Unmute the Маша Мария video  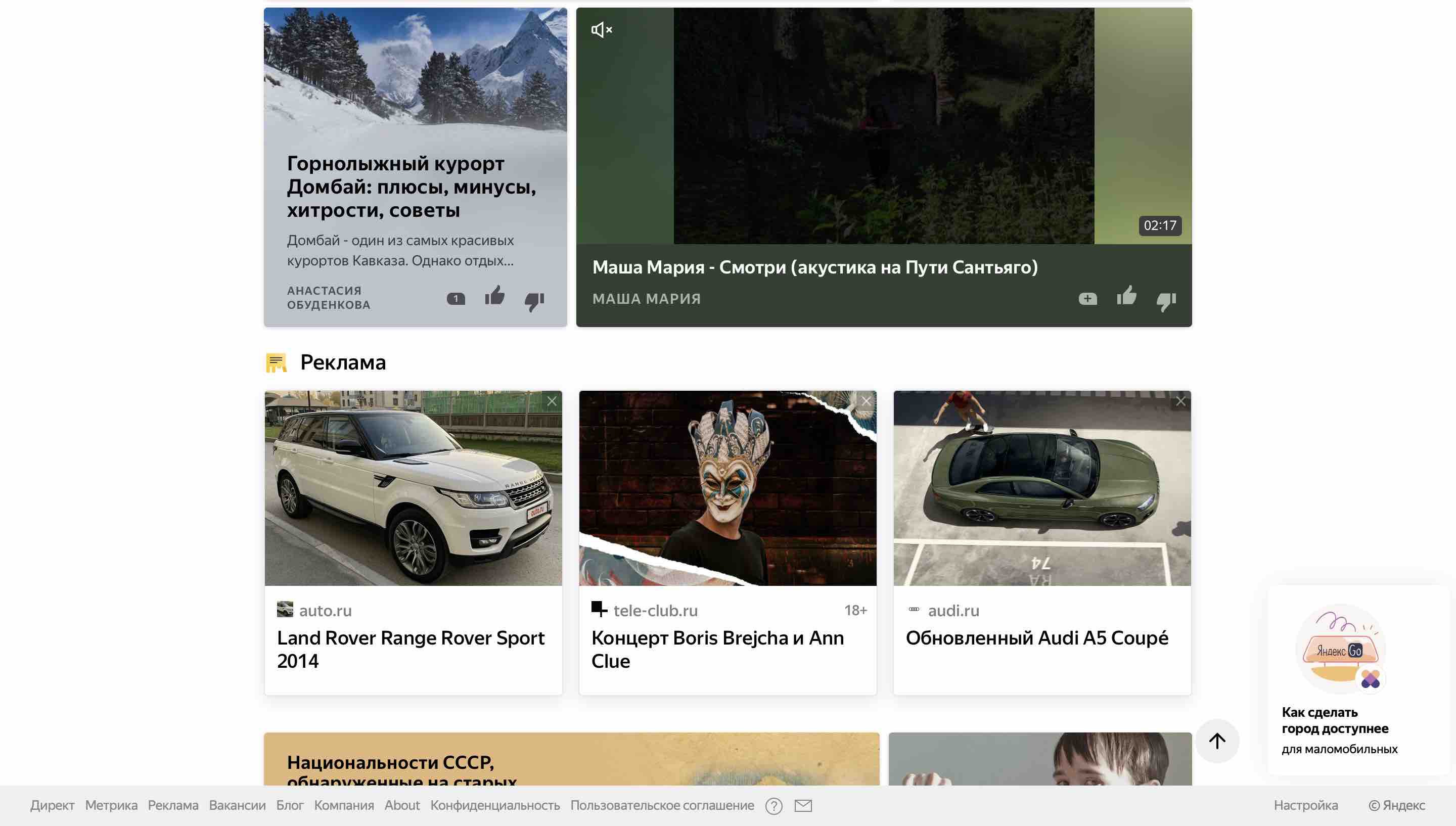601,29
